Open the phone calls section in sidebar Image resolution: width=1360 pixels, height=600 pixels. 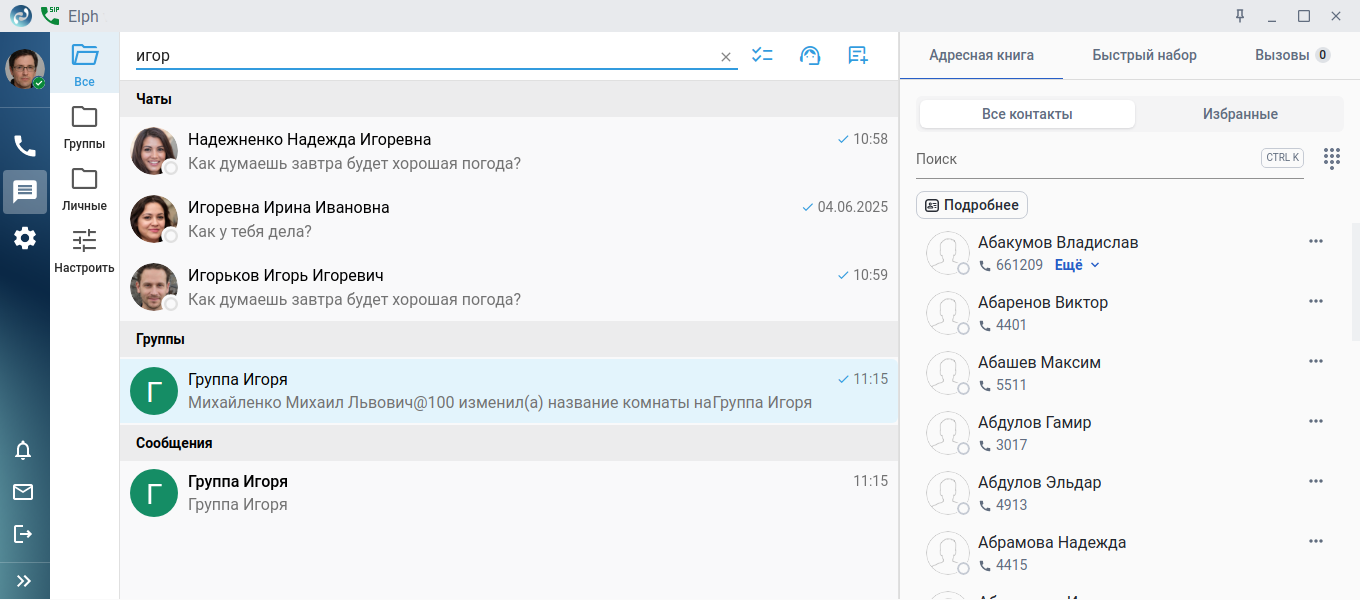[x=24, y=146]
